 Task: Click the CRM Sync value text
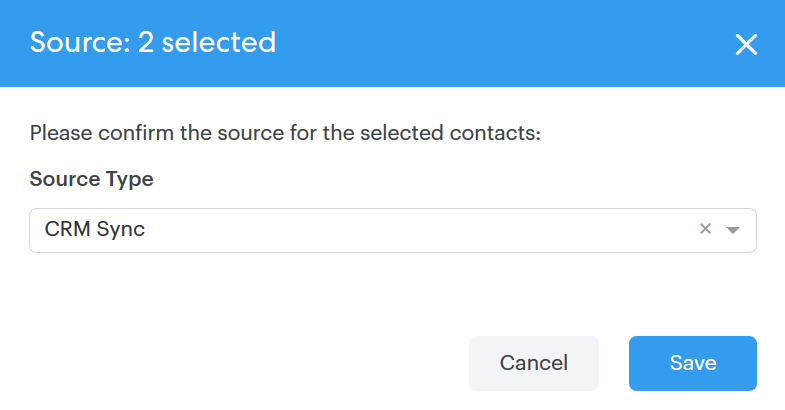[x=95, y=229]
